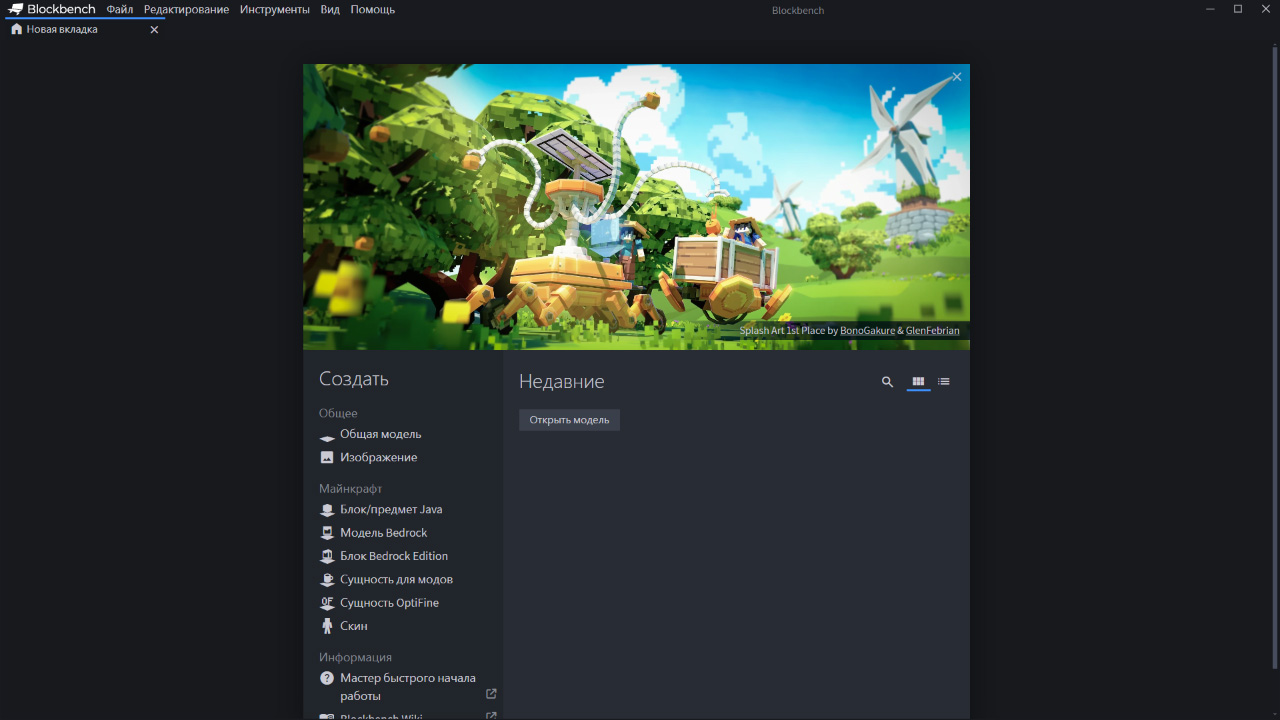Click the Сущность OptiFine icon

pos(327,603)
